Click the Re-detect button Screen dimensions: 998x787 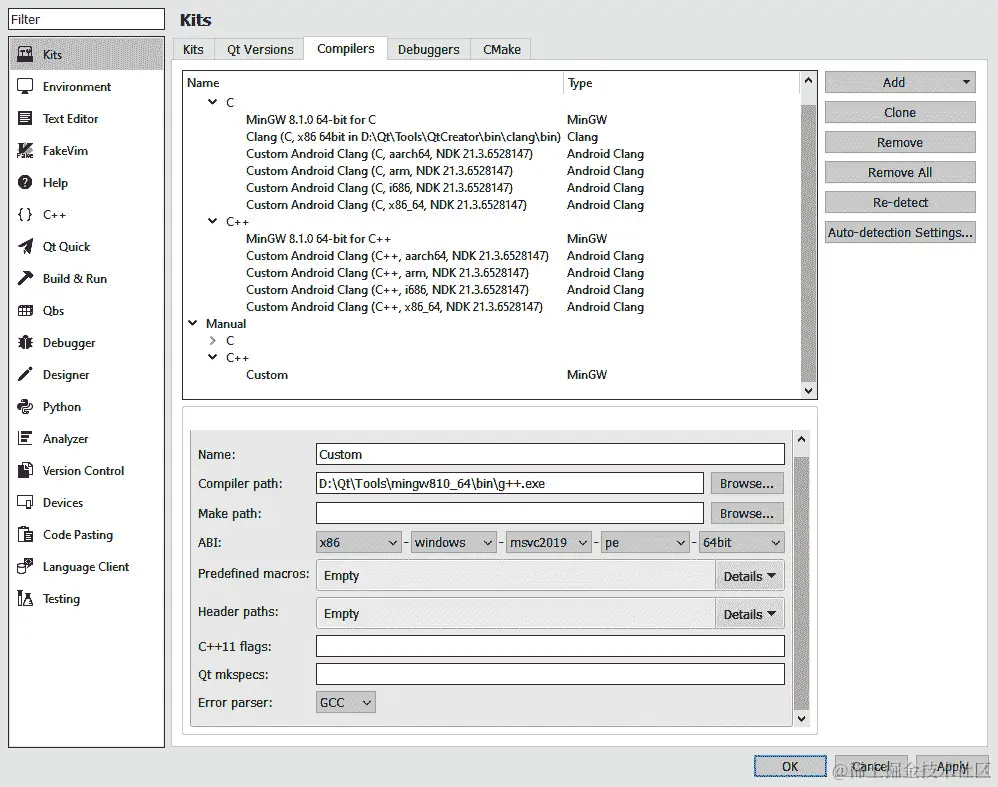900,202
